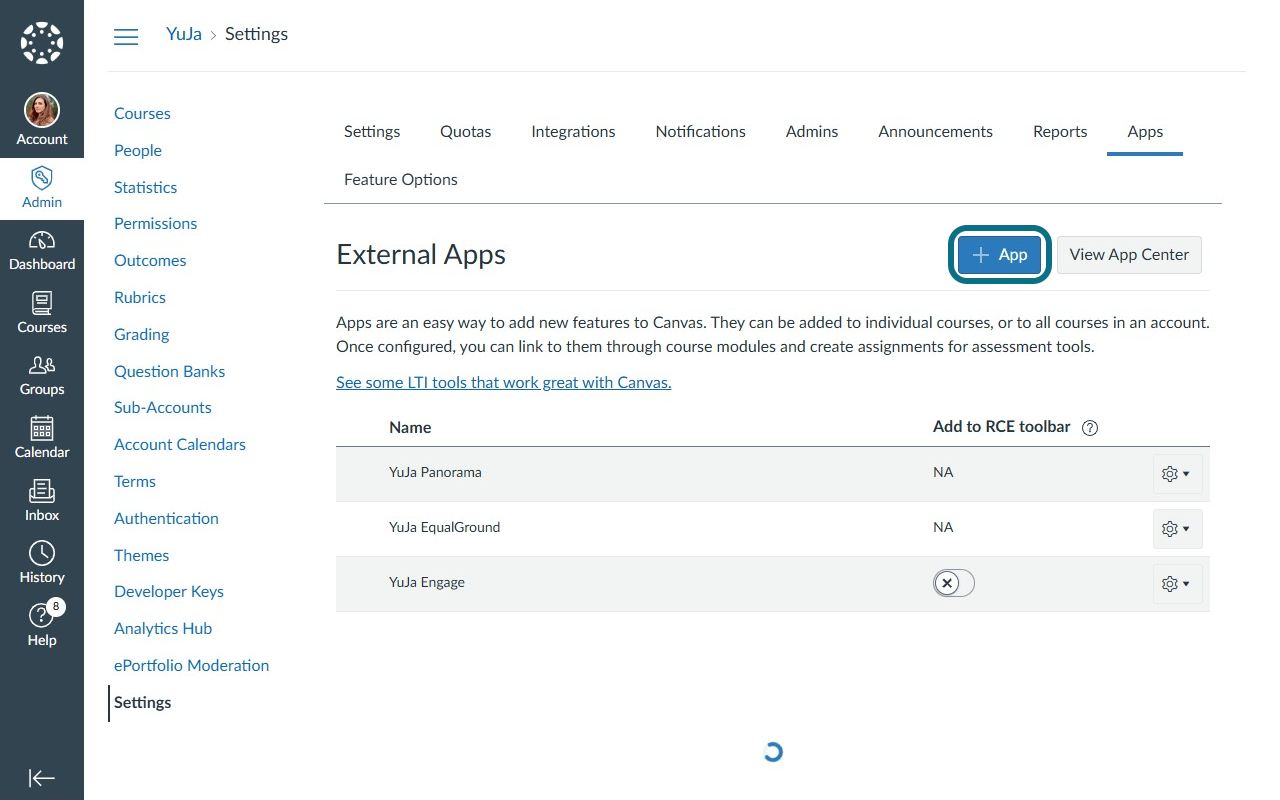Open Courses in account sidebar menu

click(142, 114)
